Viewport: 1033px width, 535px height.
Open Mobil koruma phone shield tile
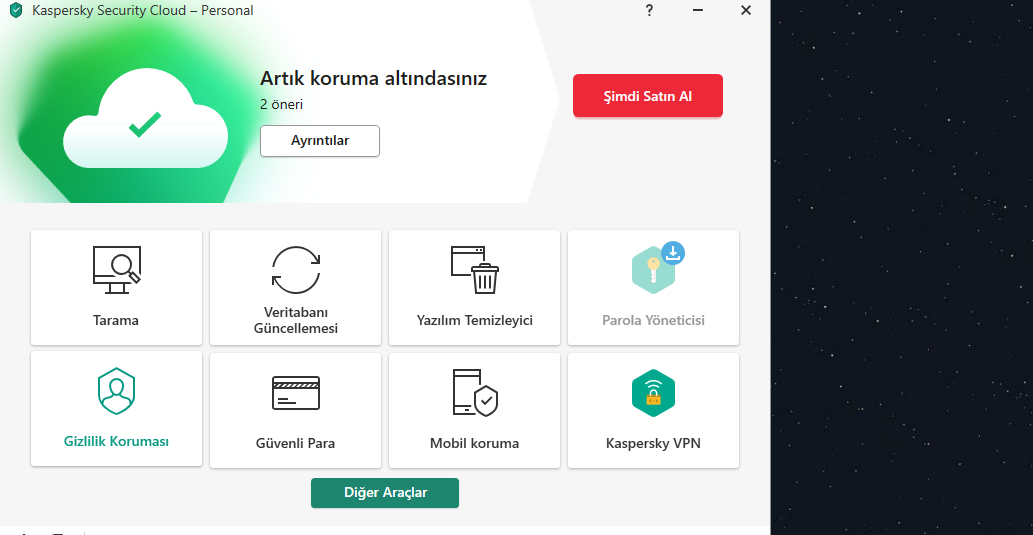pyautogui.click(x=474, y=410)
